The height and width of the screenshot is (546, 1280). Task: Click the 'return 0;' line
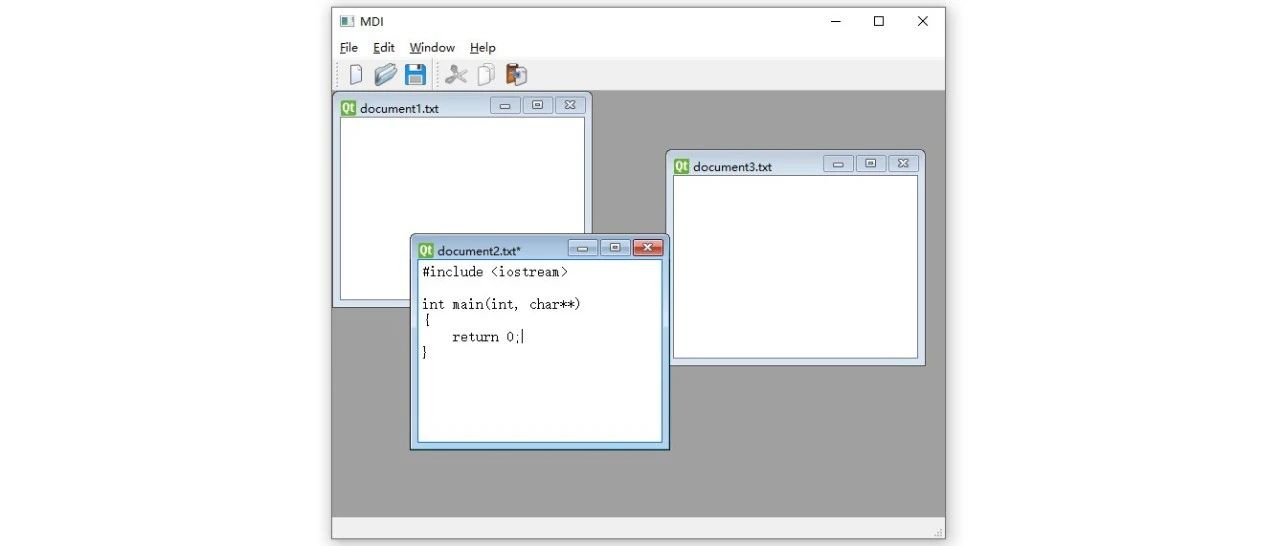[x=487, y=337]
